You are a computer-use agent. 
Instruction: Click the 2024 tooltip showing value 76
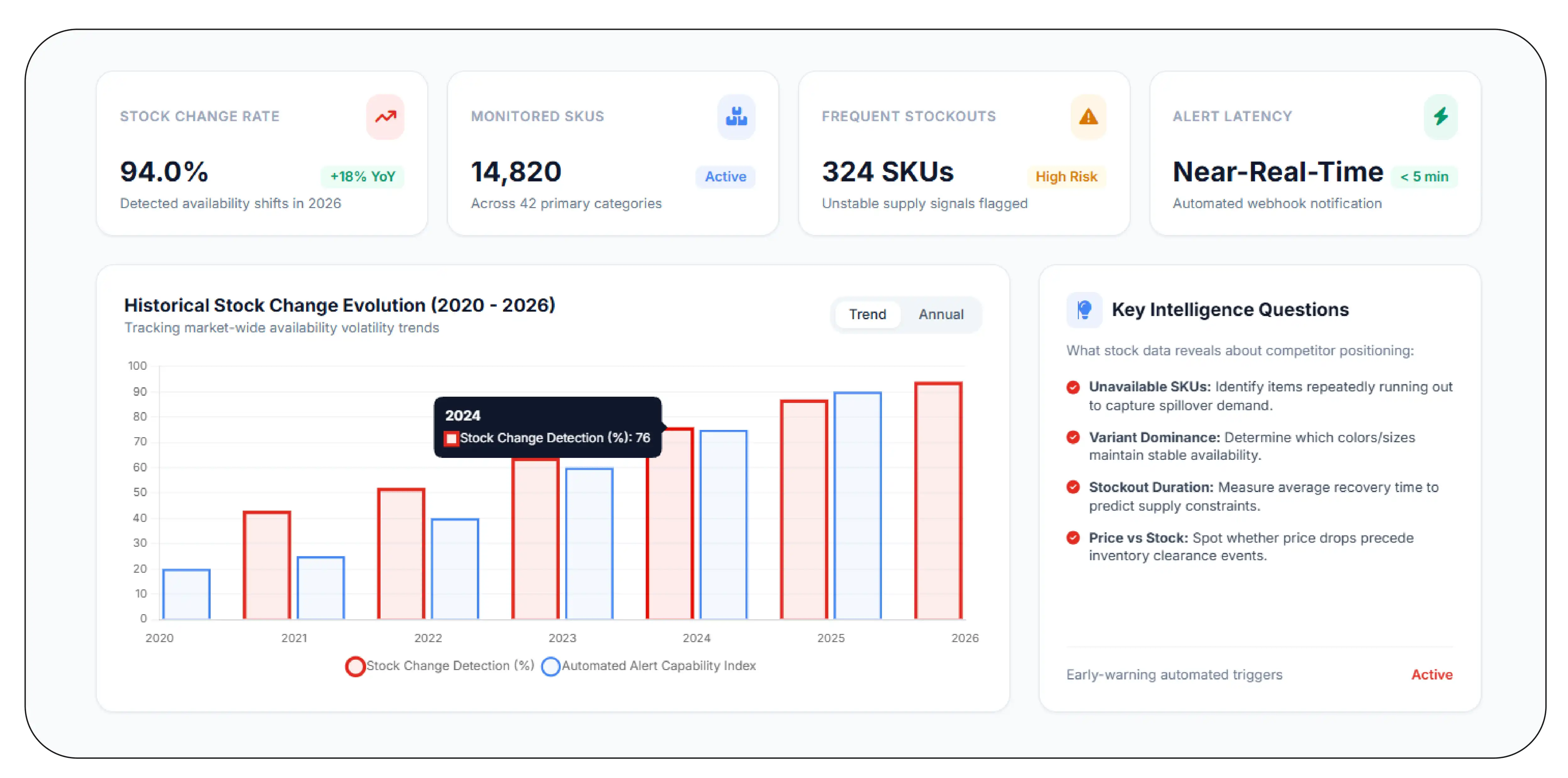pyautogui.click(x=547, y=427)
